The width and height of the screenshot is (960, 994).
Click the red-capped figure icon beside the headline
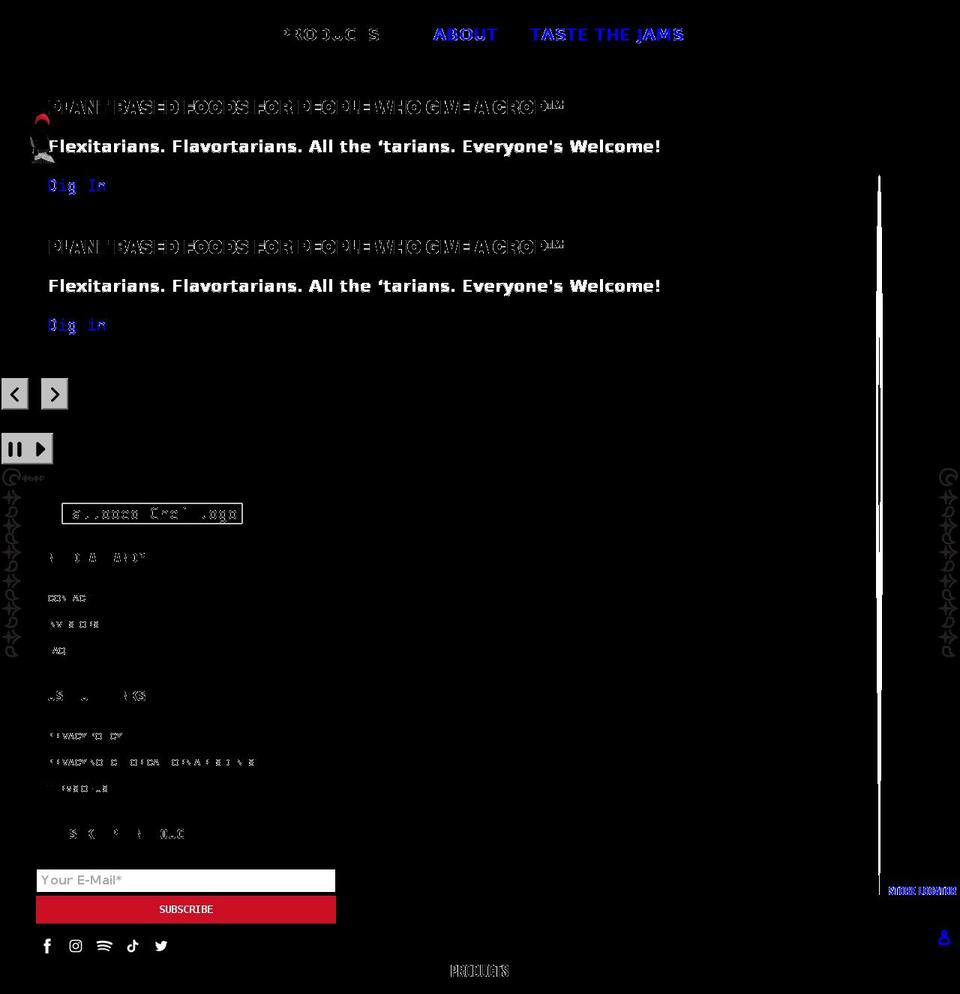[x=41, y=138]
